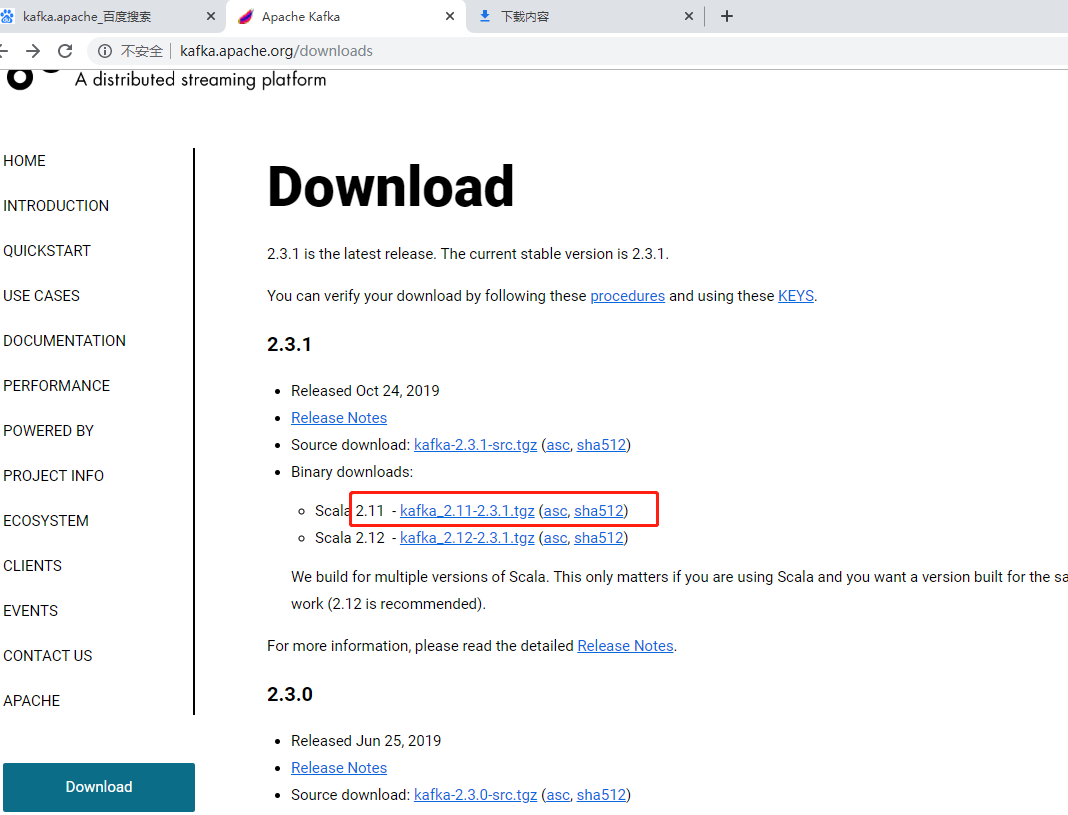The width and height of the screenshot is (1068, 815).
Task: Click the browser forward arrow icon
Action: [33, 51]
